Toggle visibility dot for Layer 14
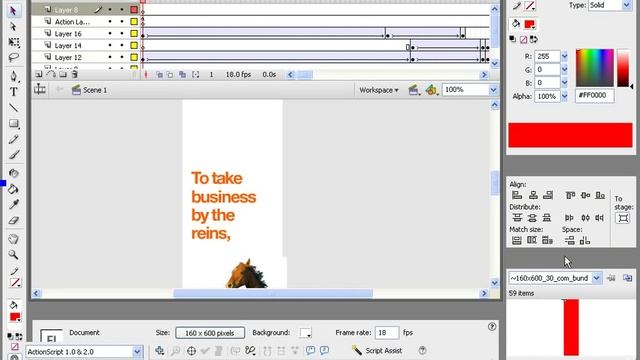The height and width of the screenshot is (360, 640). pos(110,45)
